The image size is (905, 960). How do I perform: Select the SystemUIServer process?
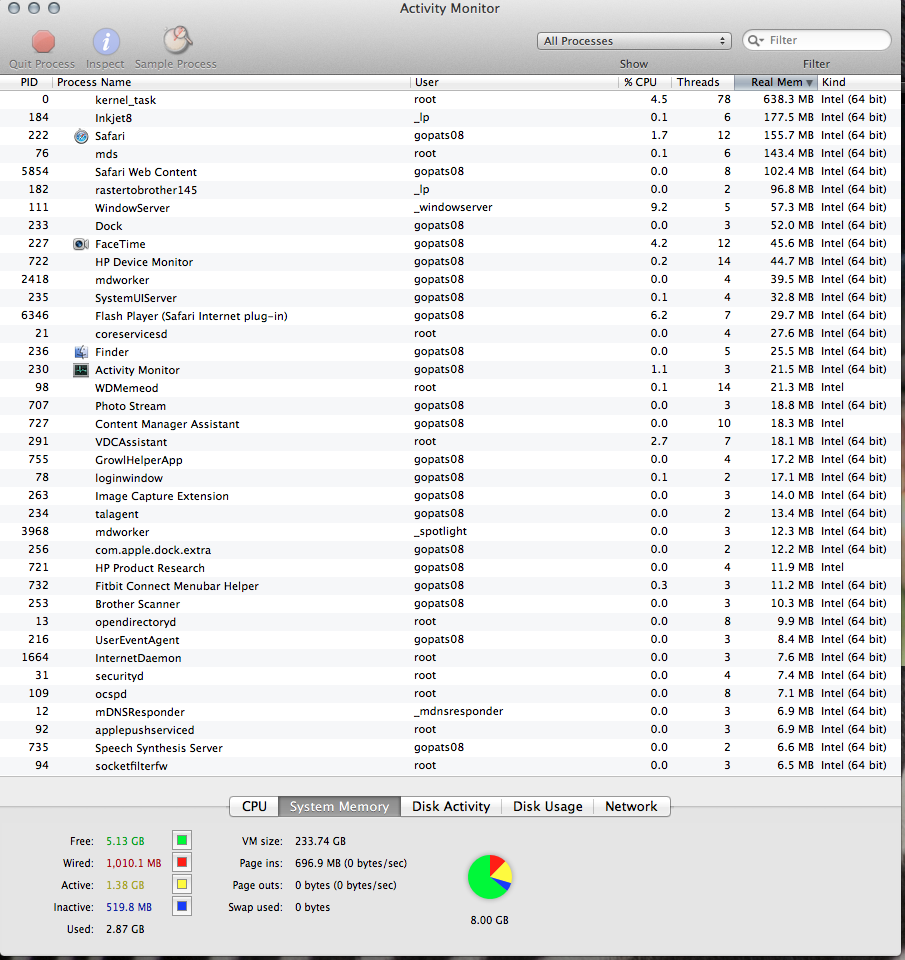pyautogui.click(x=450, y=298)
